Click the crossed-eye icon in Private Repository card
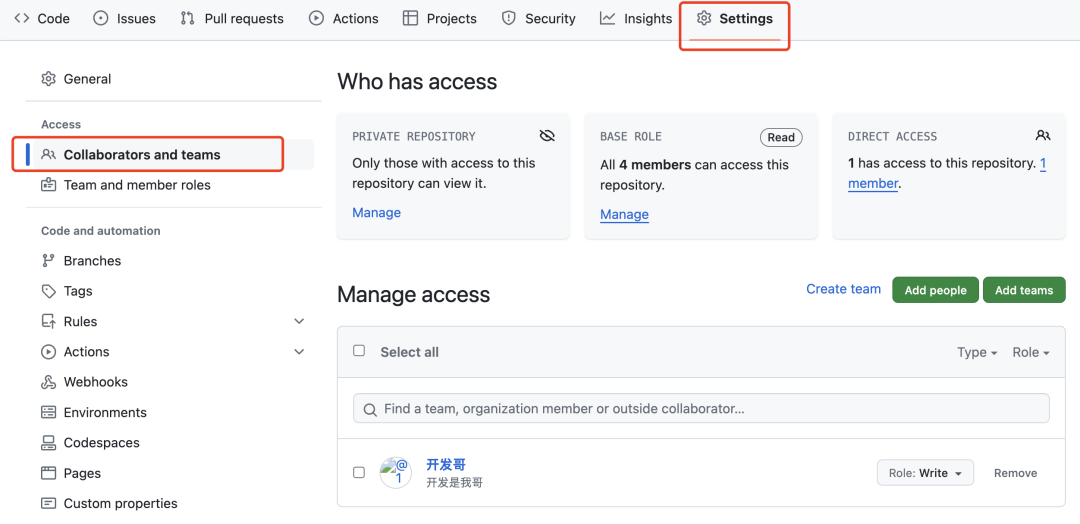This screenshot has height=524, width=1080. click(x=548, y=136)
